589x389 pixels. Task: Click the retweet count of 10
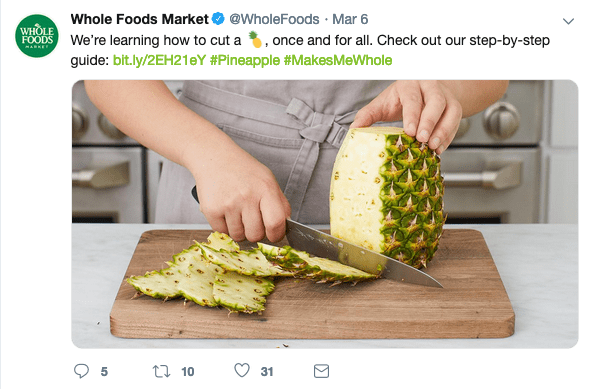tap(188, 372)
